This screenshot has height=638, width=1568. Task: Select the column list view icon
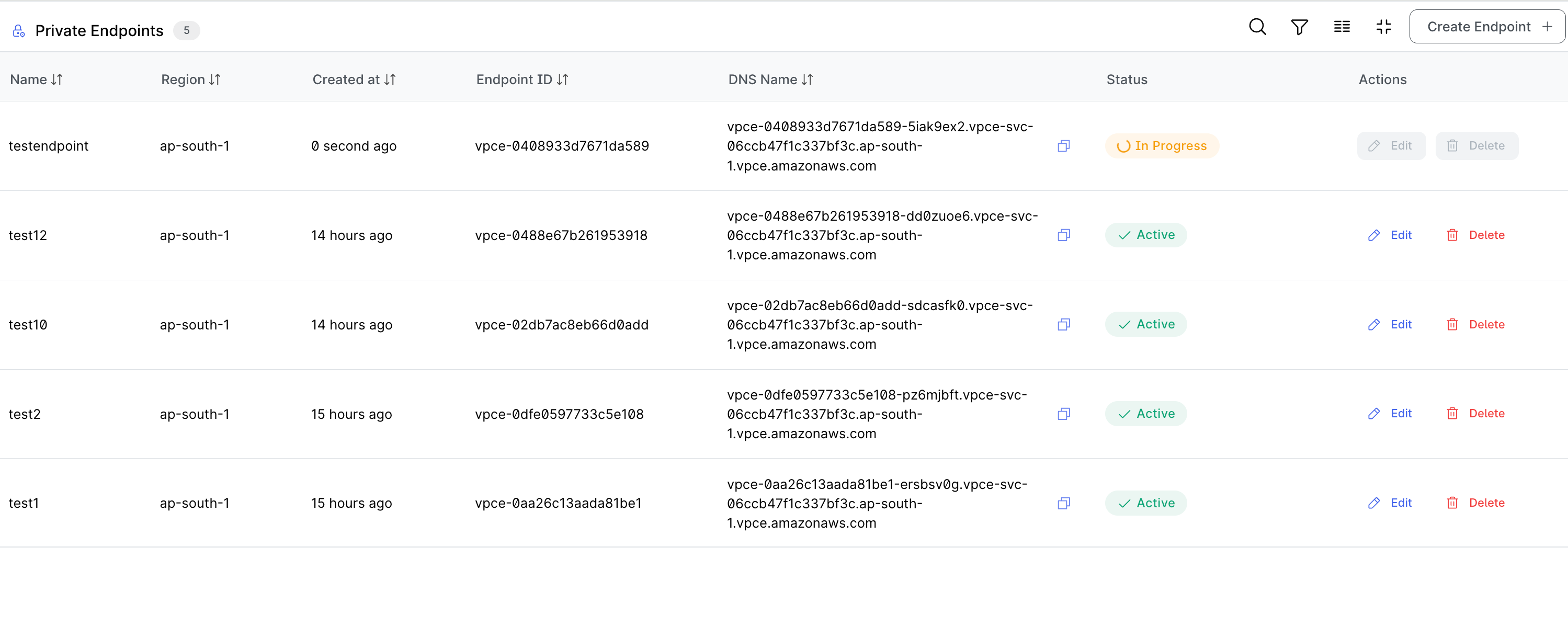click(1342, 27)
